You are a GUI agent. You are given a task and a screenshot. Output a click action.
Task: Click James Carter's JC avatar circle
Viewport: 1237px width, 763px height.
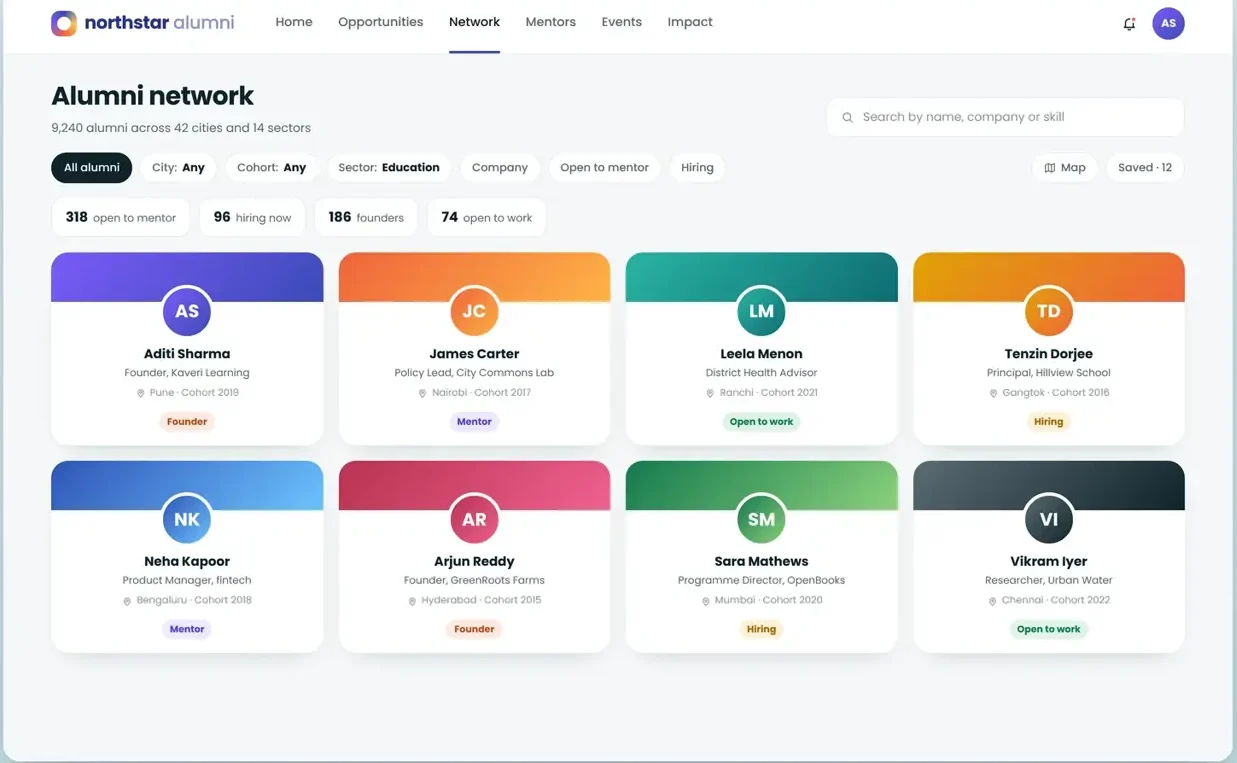(474, 311)
